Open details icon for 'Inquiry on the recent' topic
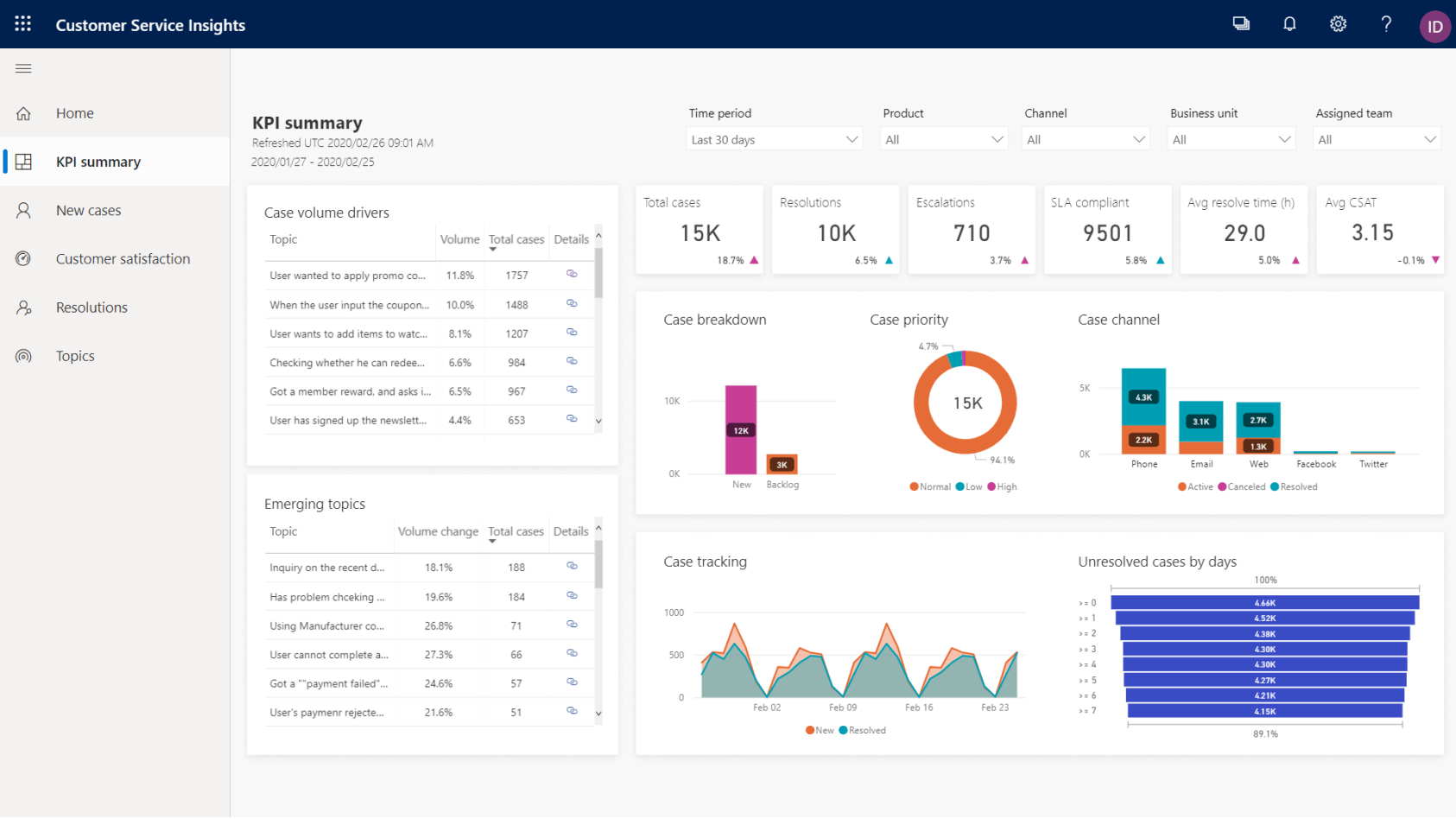The width and height of the screenshot is (1456, 819). tap(572, 566)
